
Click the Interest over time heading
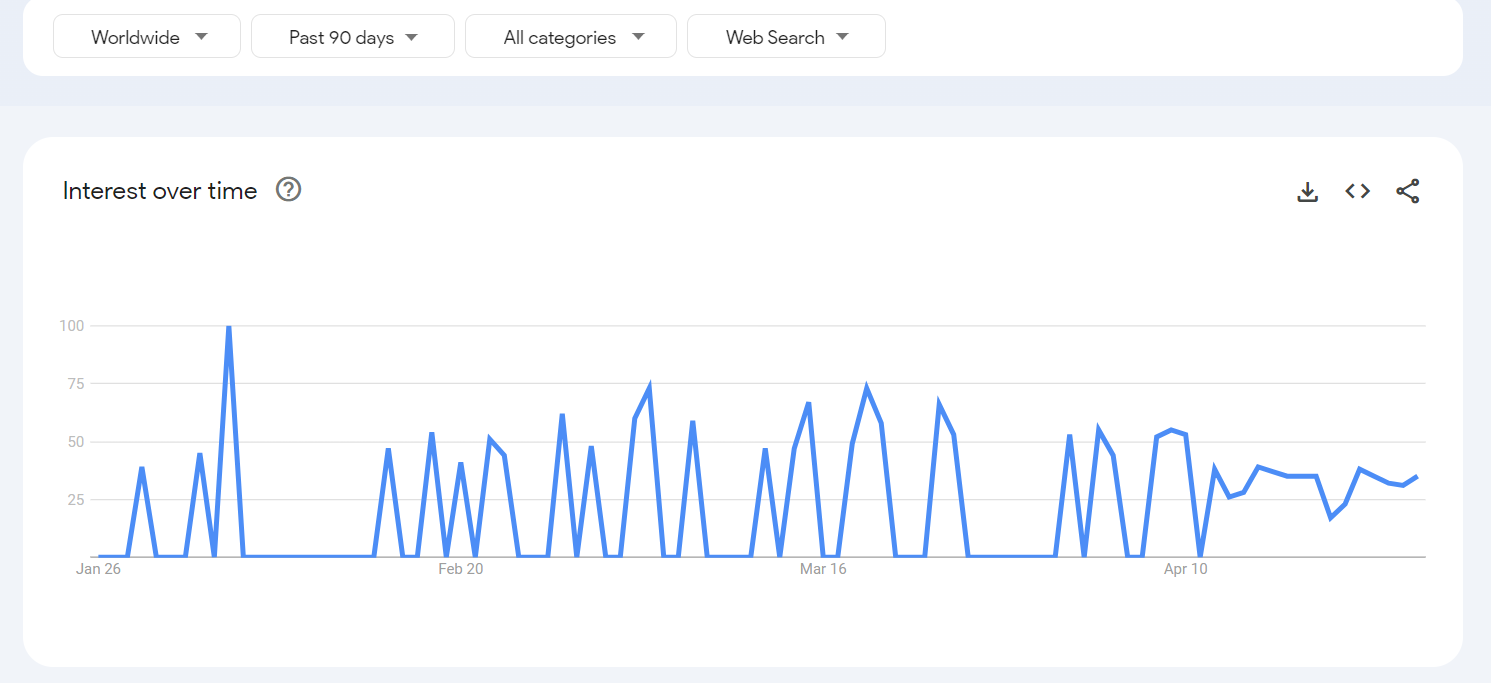(x=160, y=191)
